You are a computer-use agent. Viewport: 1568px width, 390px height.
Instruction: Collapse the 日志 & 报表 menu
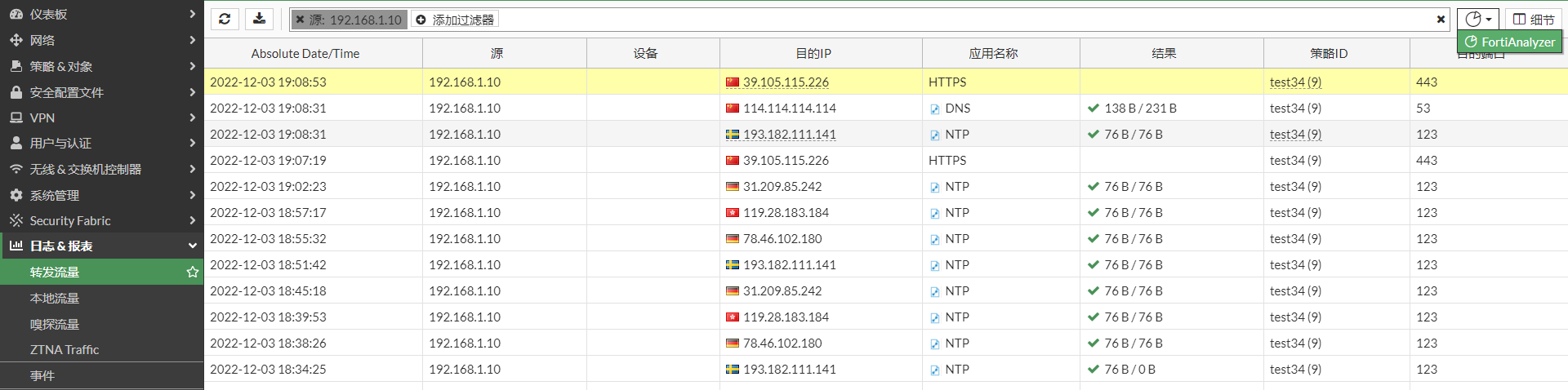tap(193, 246)
